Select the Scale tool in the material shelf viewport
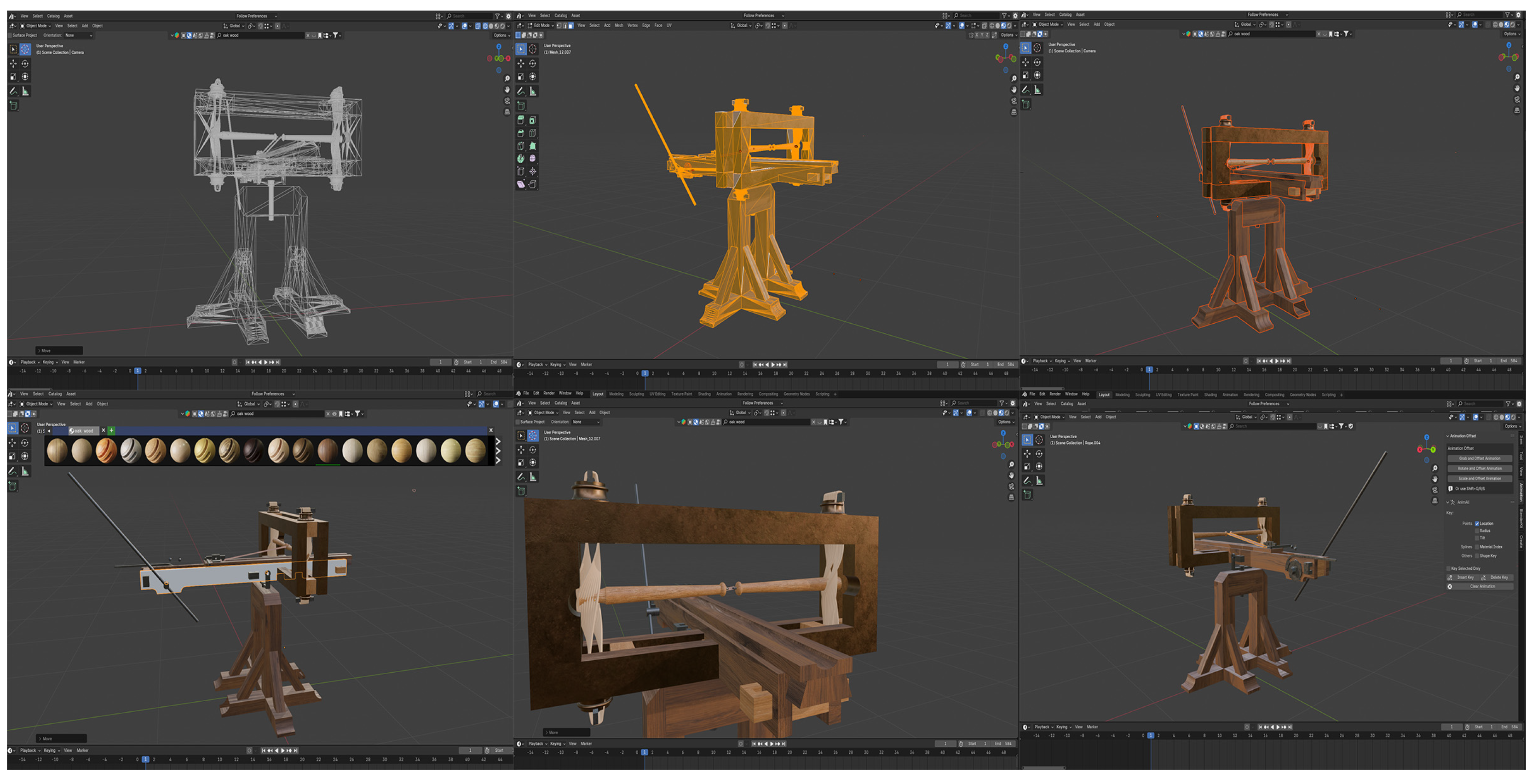The width and height of the screenshot is (1538, 784). click(x=12, y=457)
